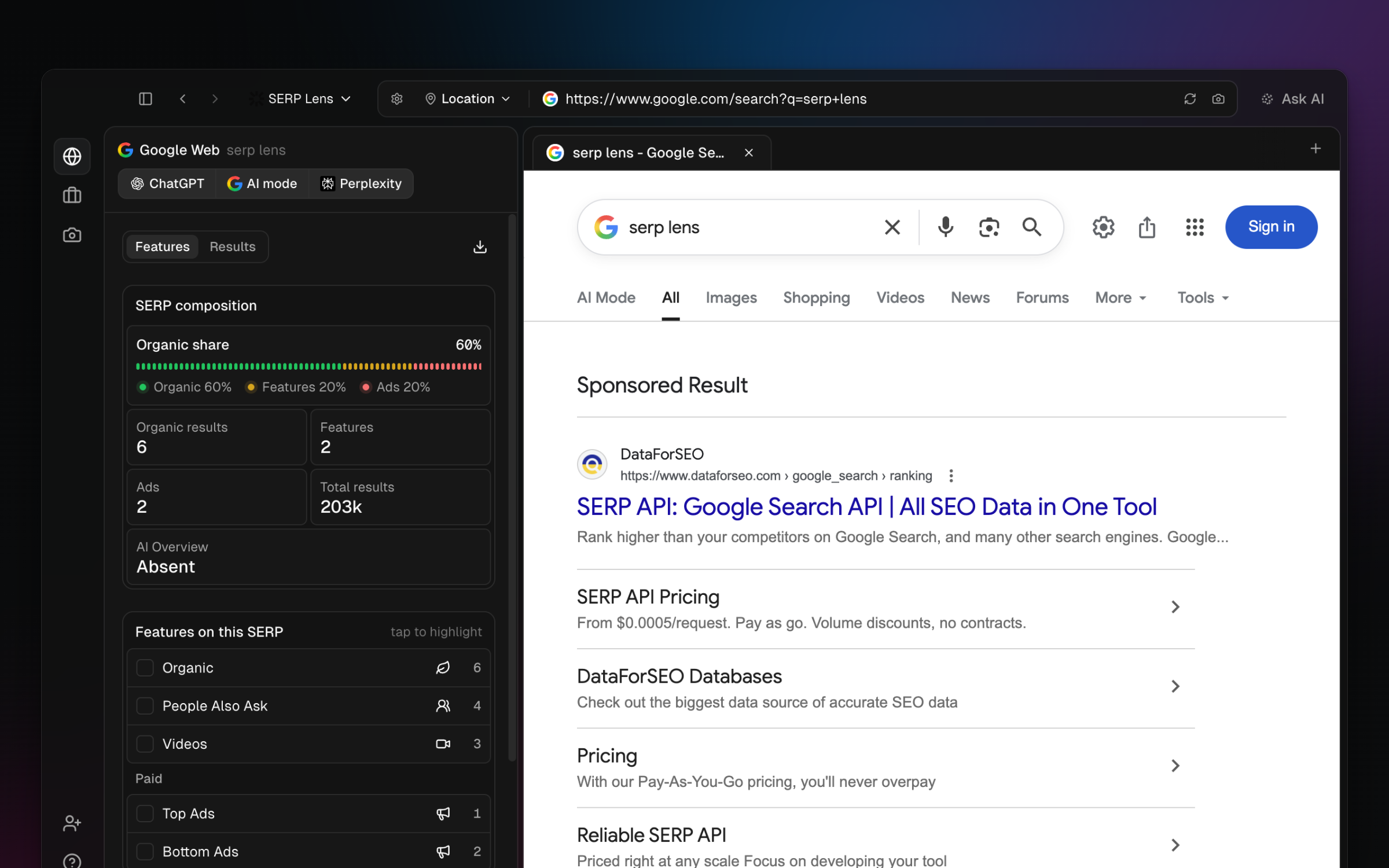Click the AI Overview Absent card

[308, 557]
